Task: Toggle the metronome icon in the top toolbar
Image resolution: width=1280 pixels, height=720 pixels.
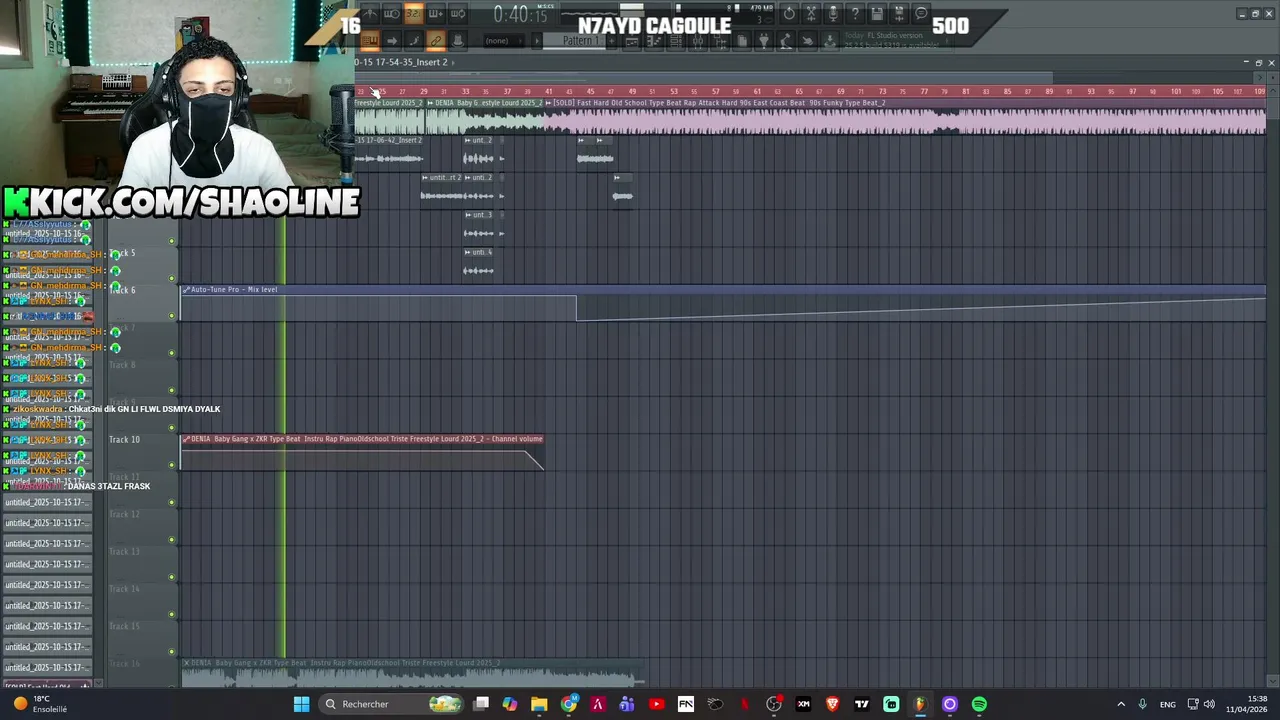Action: [x=370, y=14]
